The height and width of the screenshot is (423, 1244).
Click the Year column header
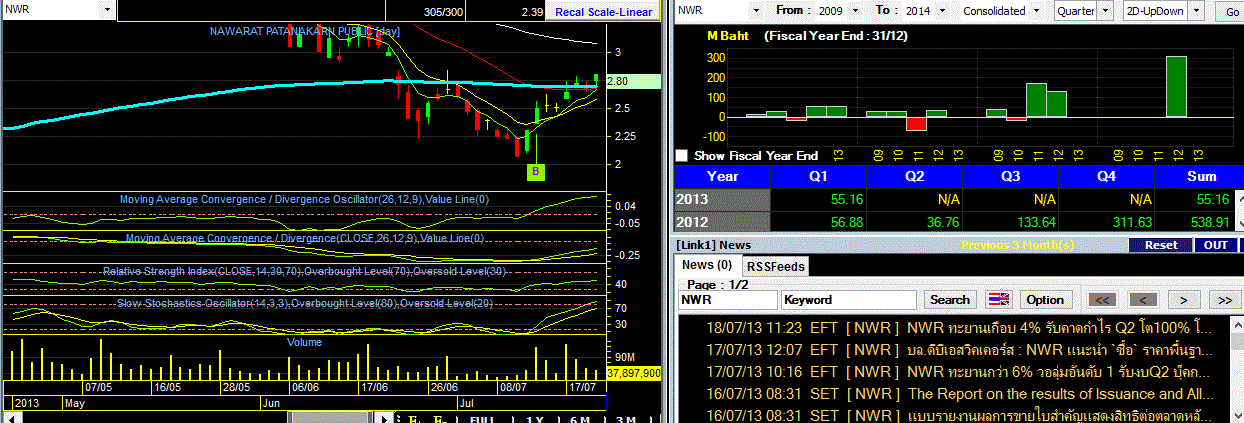click(722, 176)
